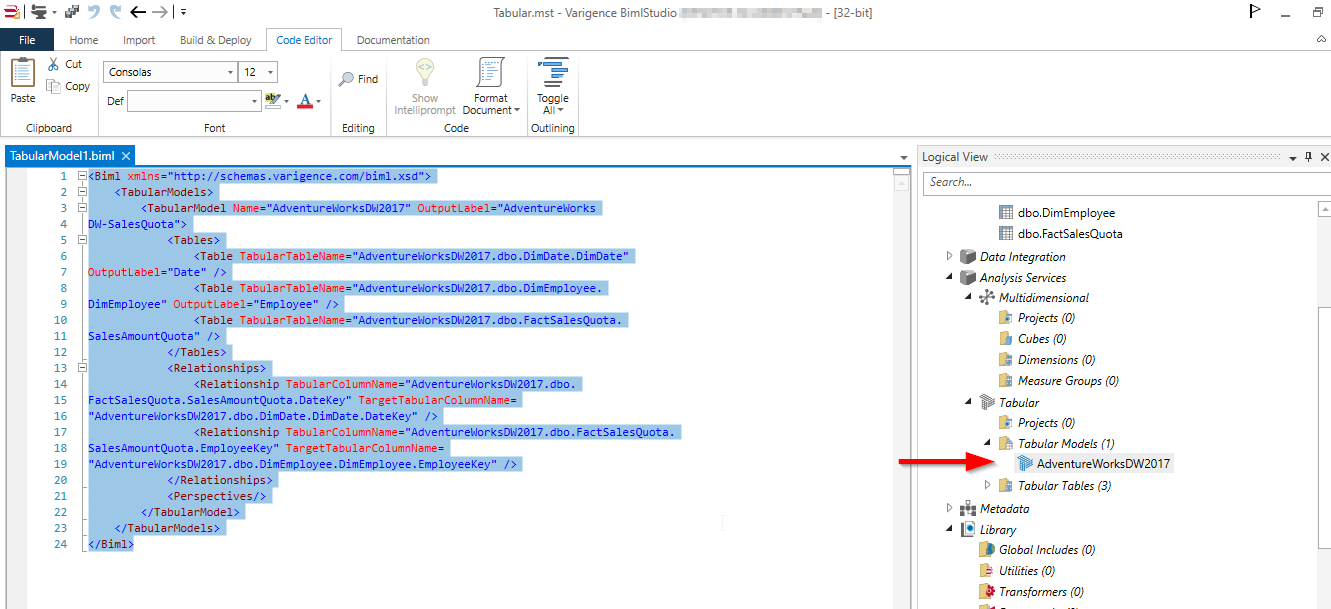Cut the selected code
The image size is (1331, 609).
point(66,64)
